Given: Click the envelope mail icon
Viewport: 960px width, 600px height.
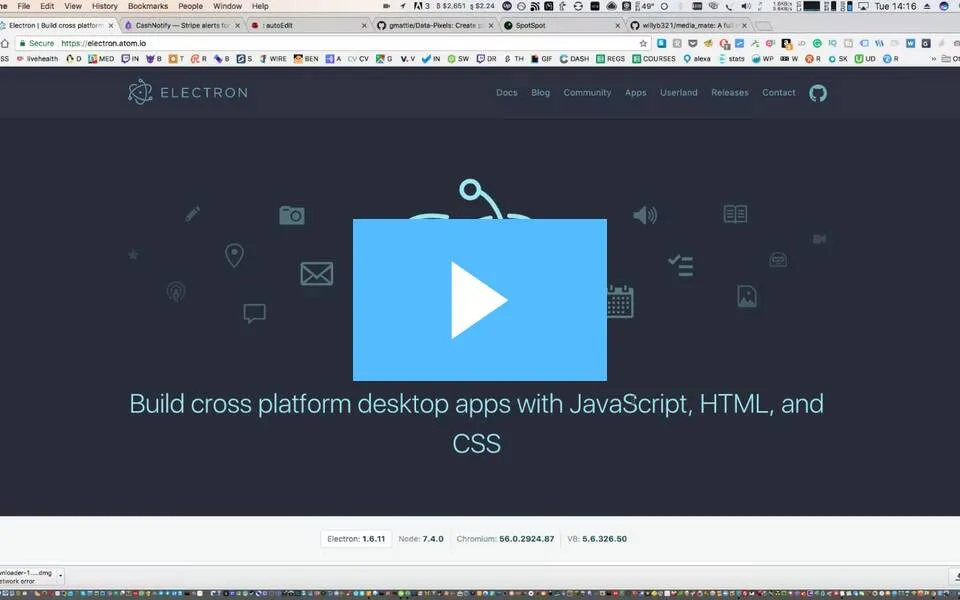Looking at the screenshot, I should (x=317, y=274).
